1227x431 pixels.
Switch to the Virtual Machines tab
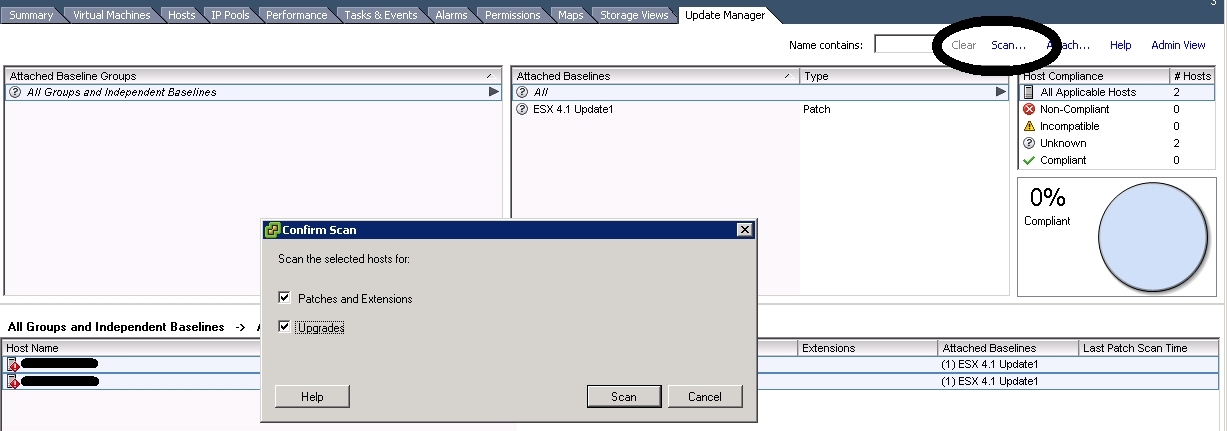click(x=111, y=15)
